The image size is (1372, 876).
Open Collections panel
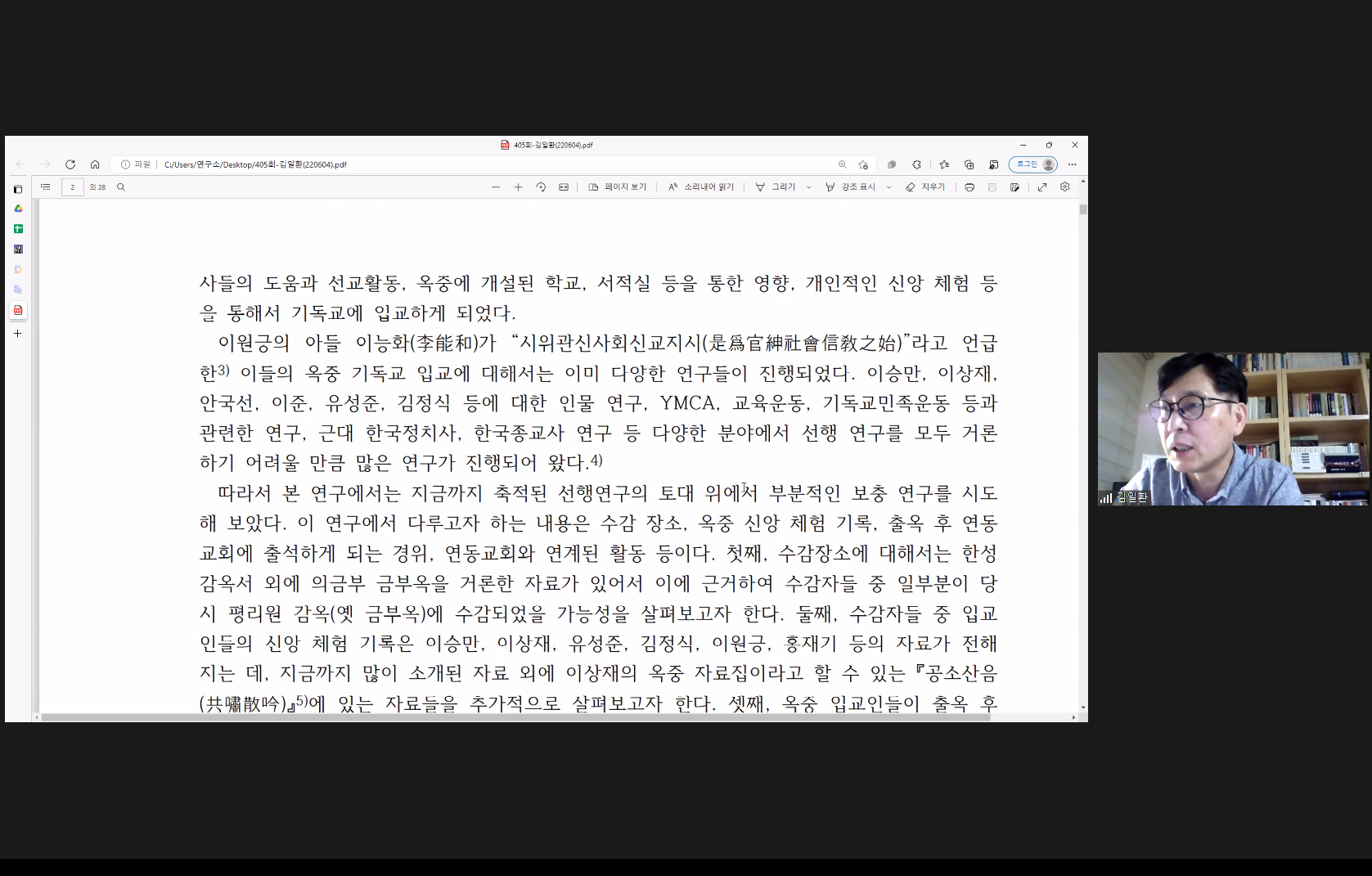tap(969, 164)
